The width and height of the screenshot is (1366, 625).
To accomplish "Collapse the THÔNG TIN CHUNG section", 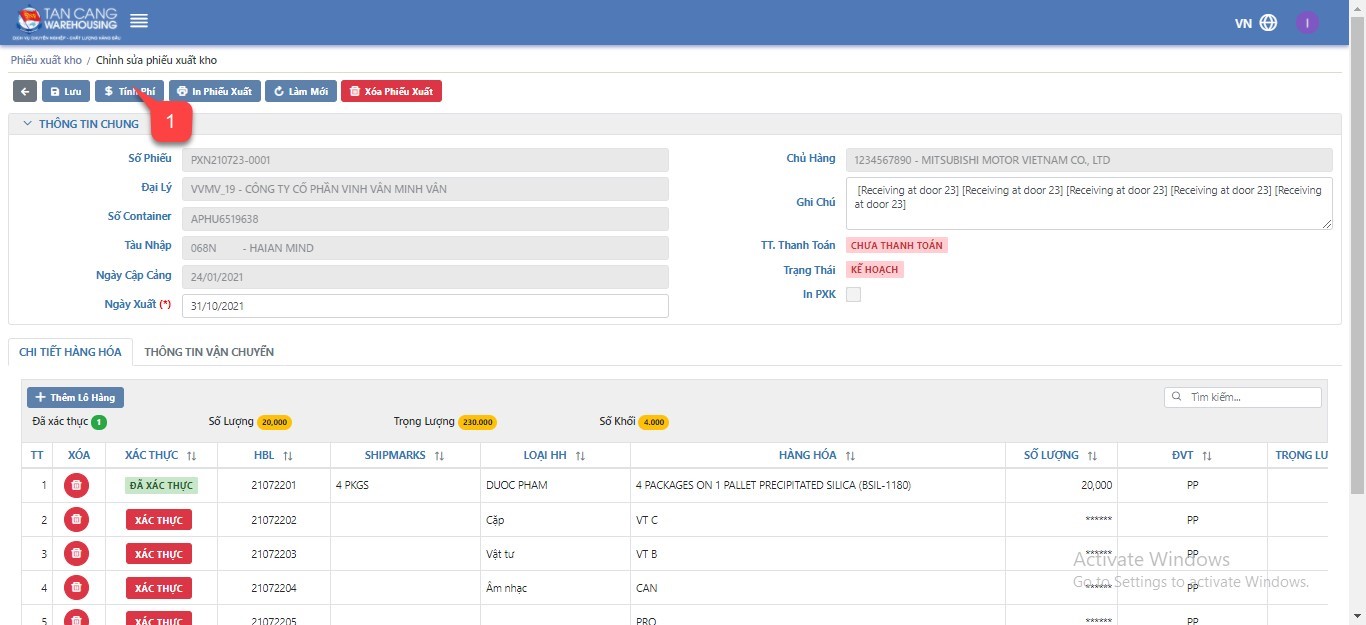I will point(27,124).
